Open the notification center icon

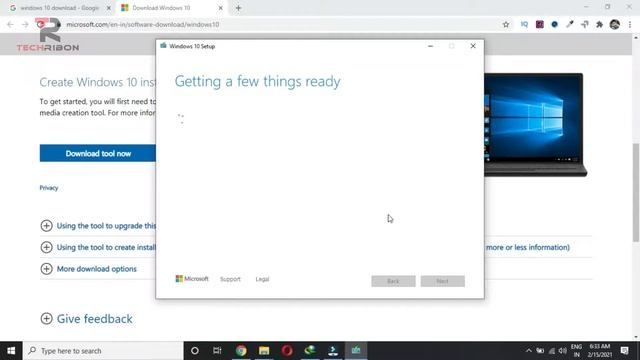pos(624,351)
